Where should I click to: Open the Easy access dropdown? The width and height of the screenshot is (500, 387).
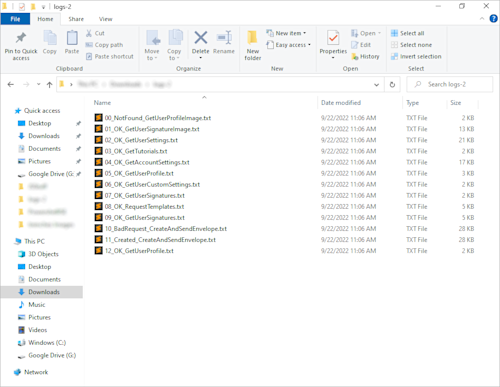[x=289, y=45]
